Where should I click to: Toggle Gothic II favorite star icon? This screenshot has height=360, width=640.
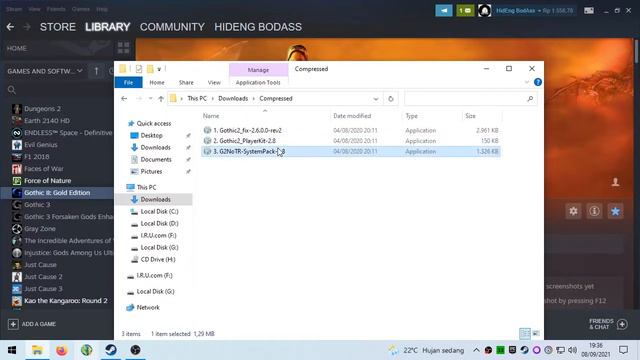click(x=615, y=211)
